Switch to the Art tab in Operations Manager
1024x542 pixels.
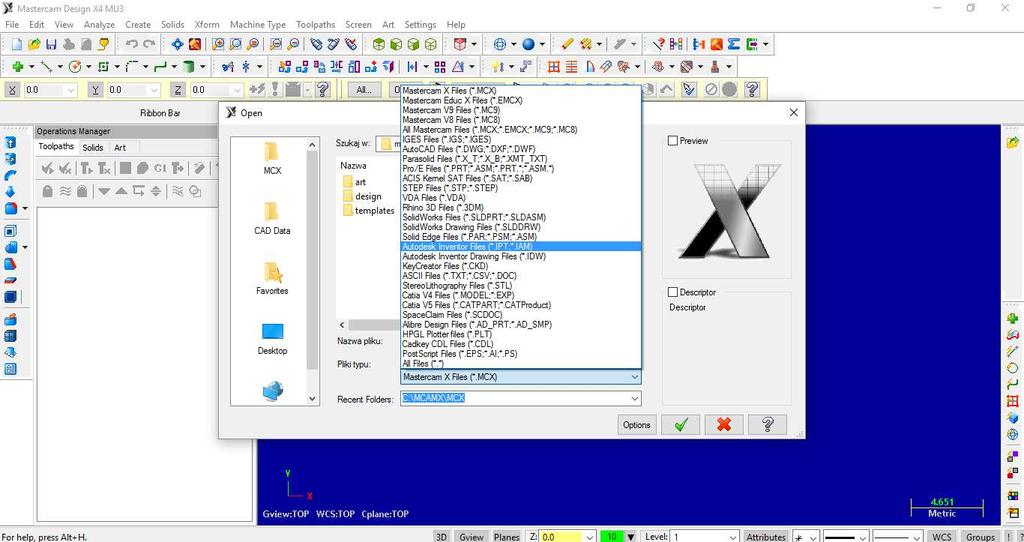pos(120,148)
